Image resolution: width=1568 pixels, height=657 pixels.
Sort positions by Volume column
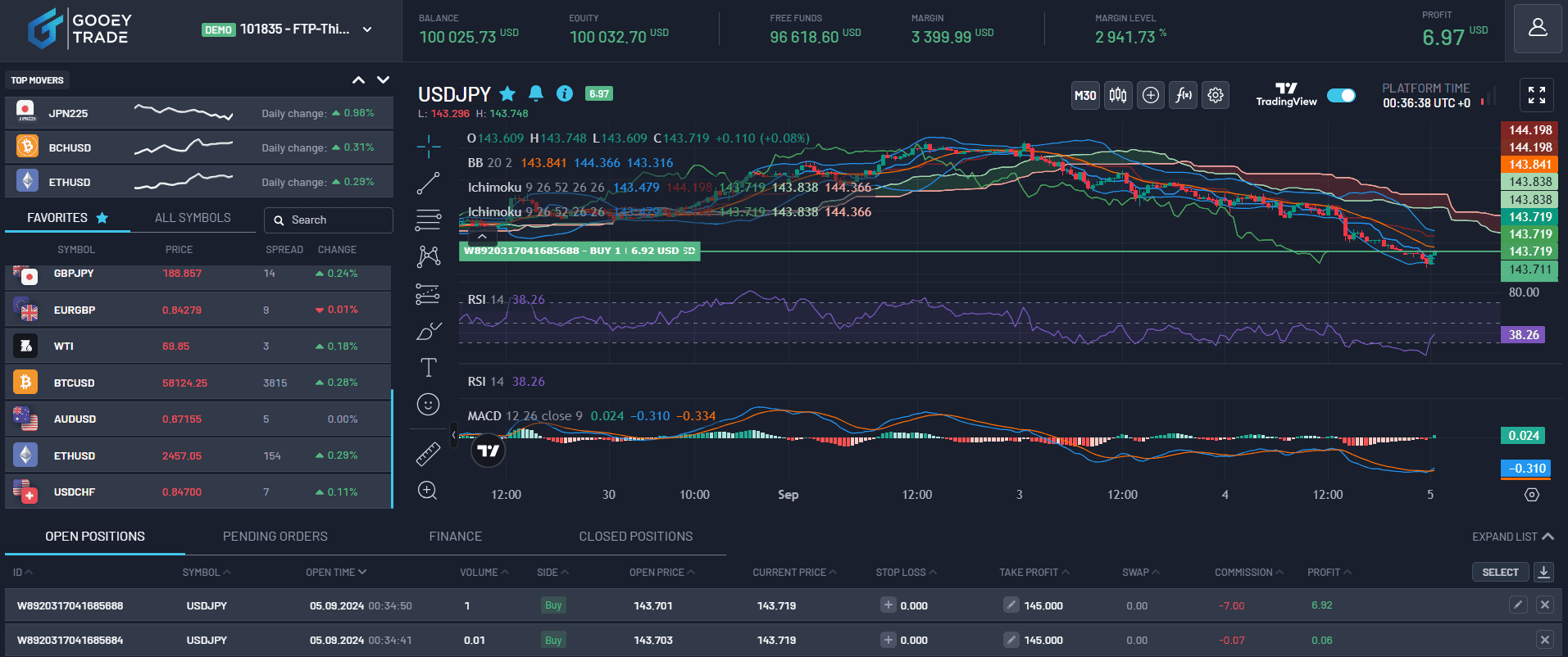pos(484,572)
